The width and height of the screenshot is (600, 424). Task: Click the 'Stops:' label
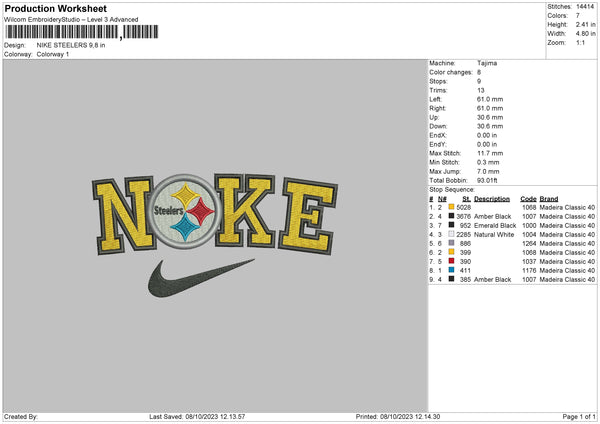click(x=438, y=81)
